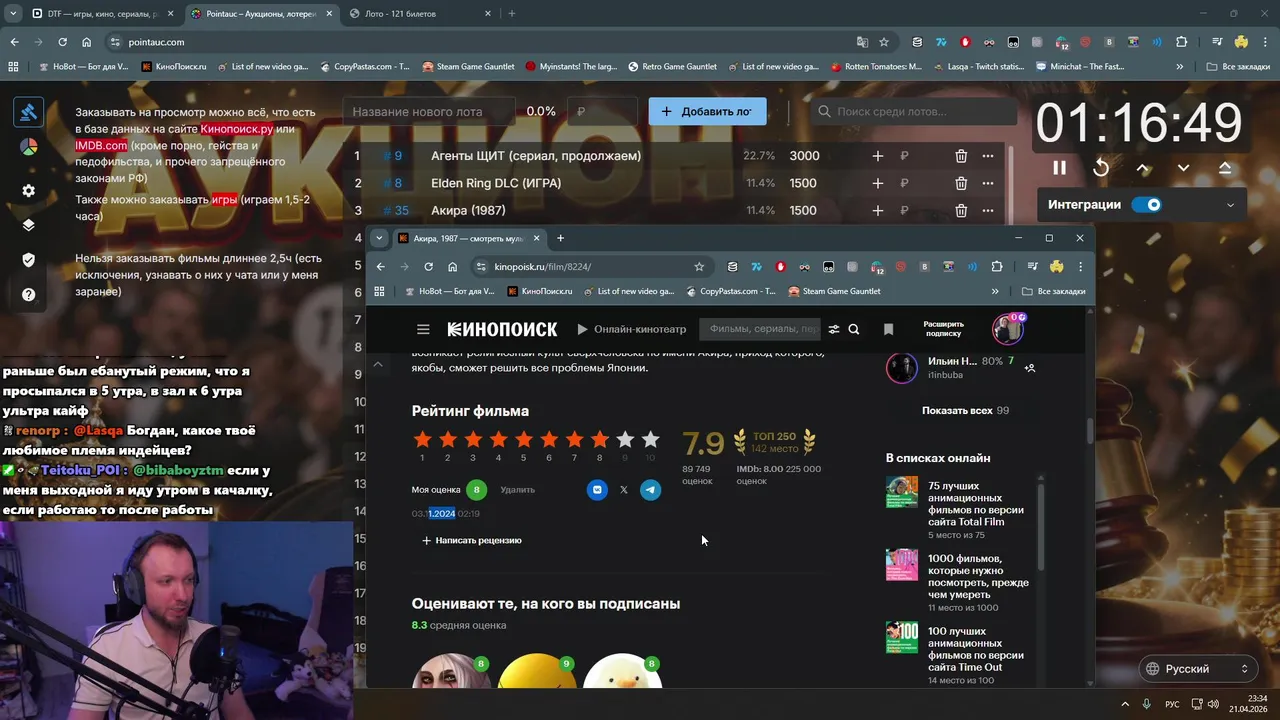
Task: Open Kinopoisk advanced search filter icon
Action: click(834, 329)
